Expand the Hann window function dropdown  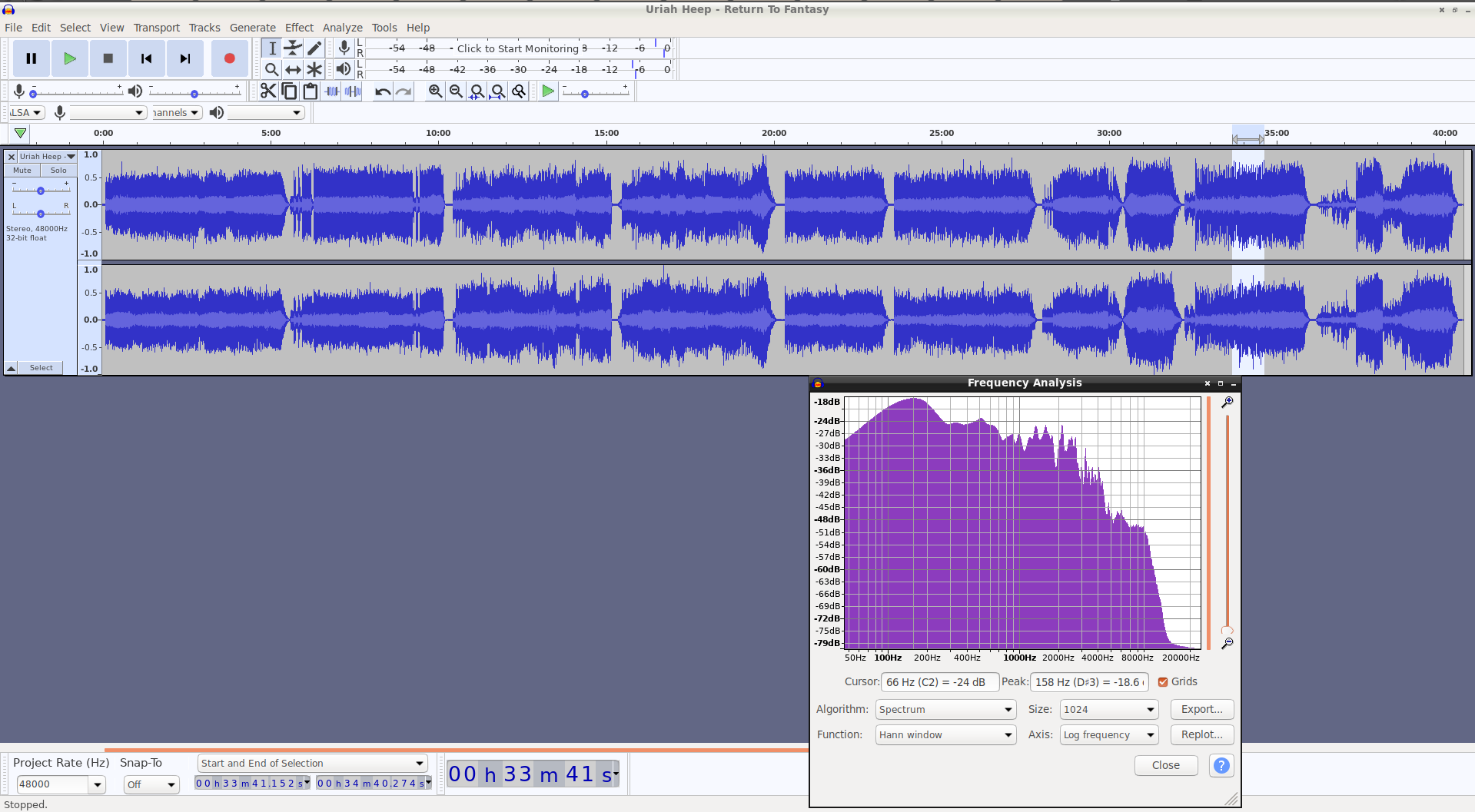coord(945,735)
